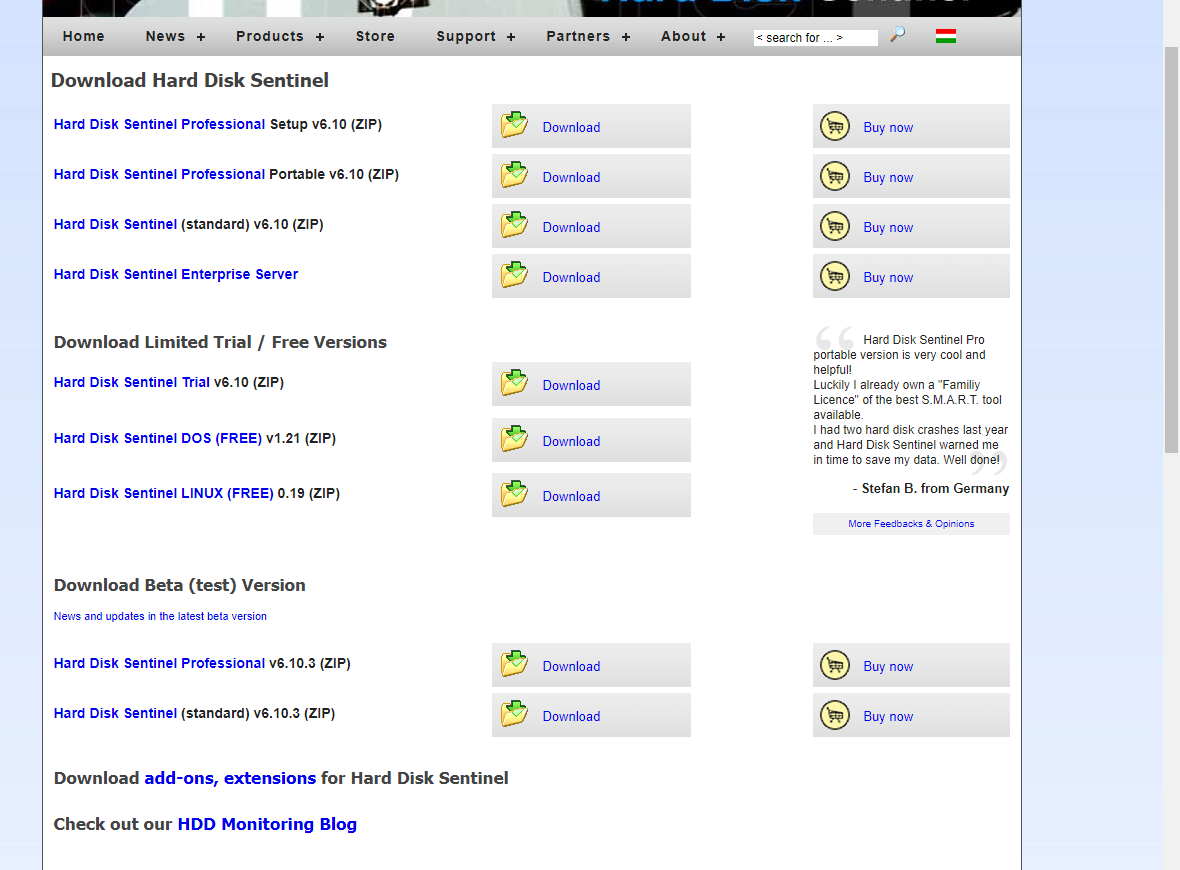
Task: Click download folder icon for Professional Setup v6.10
Action: (x=515, y=125)
